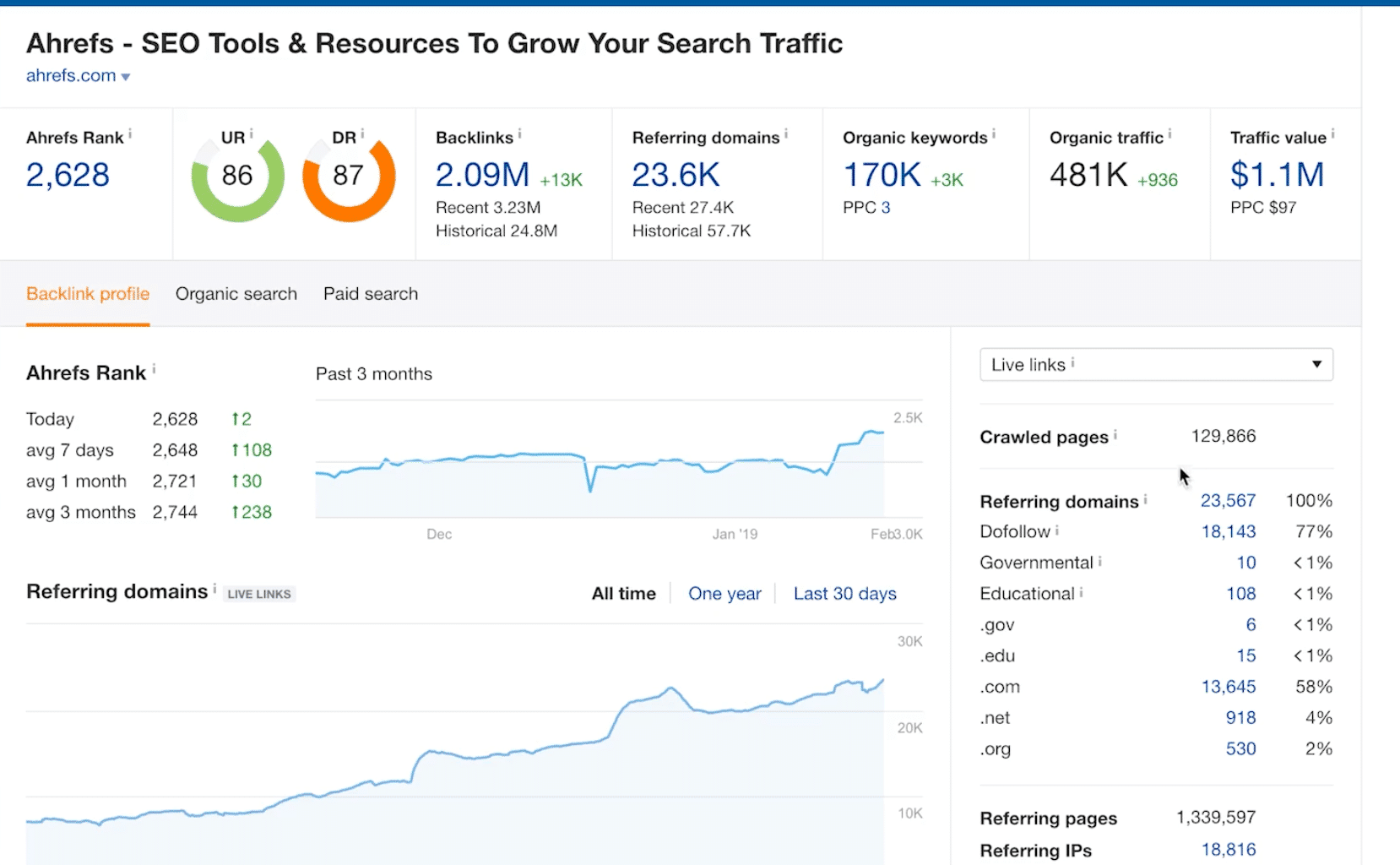Image resolution: width=1400 pixels, height=865 pixels.
Task: Click info icon beside Referring domains chart heading
Action: point(214,588)
